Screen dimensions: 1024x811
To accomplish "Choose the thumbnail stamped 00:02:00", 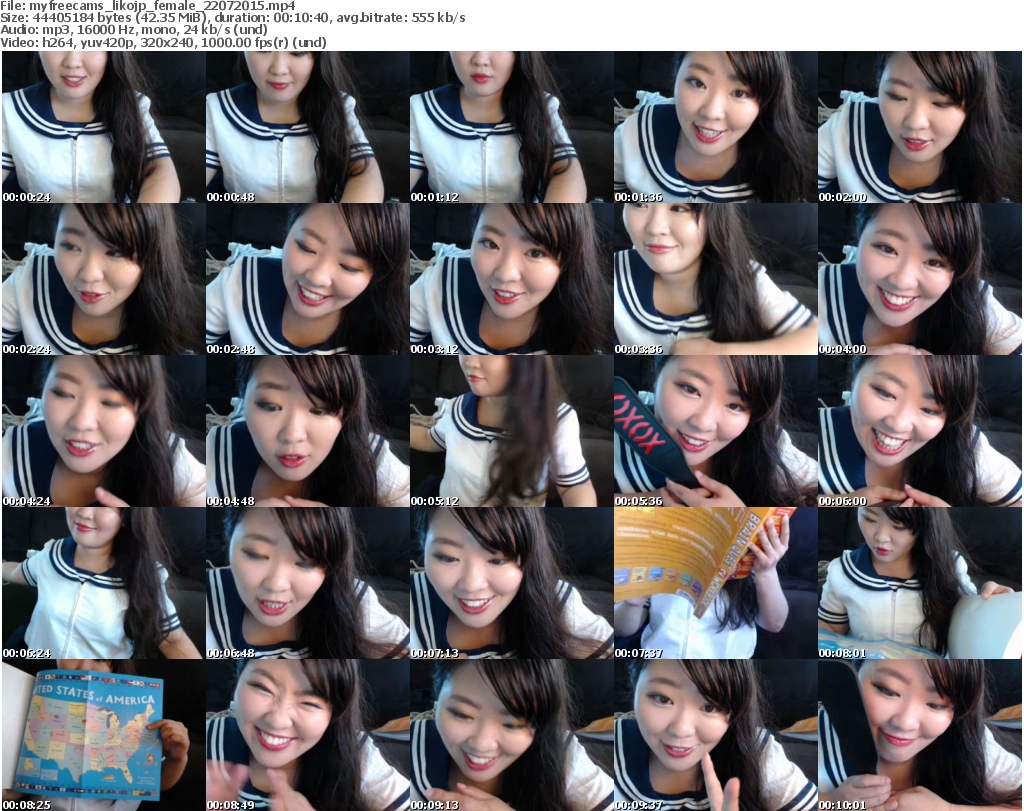I will [x=920, y=127].
